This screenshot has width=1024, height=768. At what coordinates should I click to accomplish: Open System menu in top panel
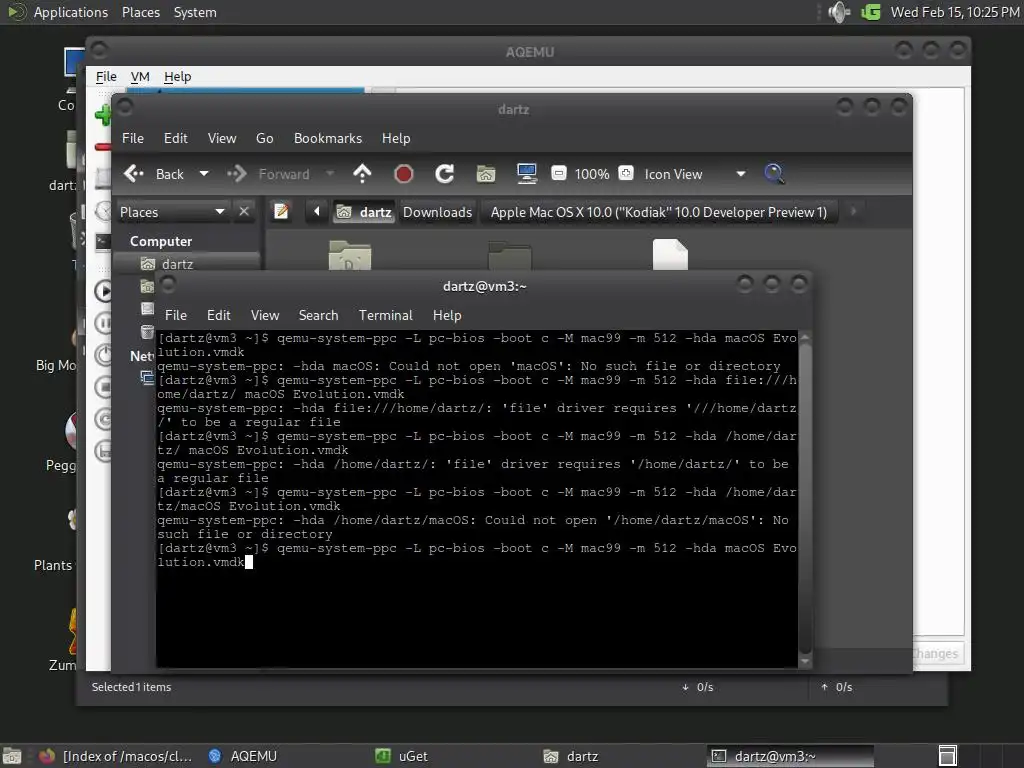[195, 12]
